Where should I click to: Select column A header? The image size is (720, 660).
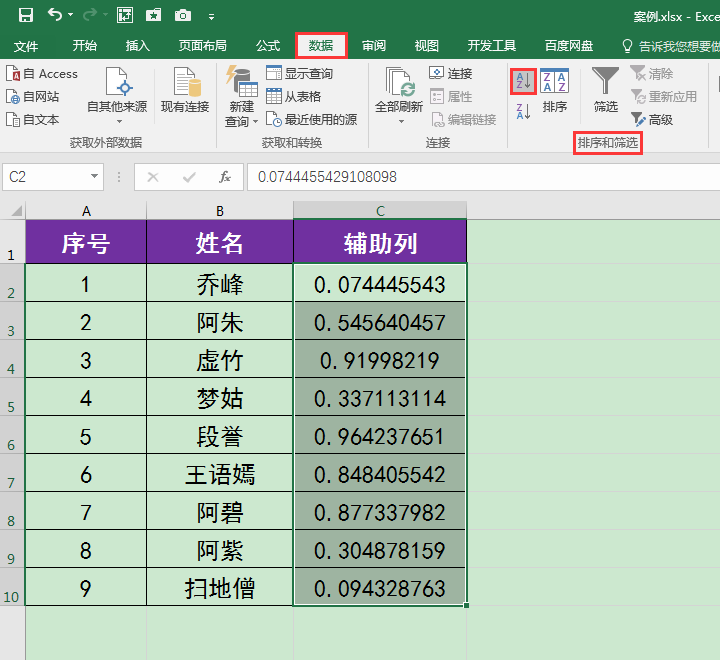[x=86, y=211]
